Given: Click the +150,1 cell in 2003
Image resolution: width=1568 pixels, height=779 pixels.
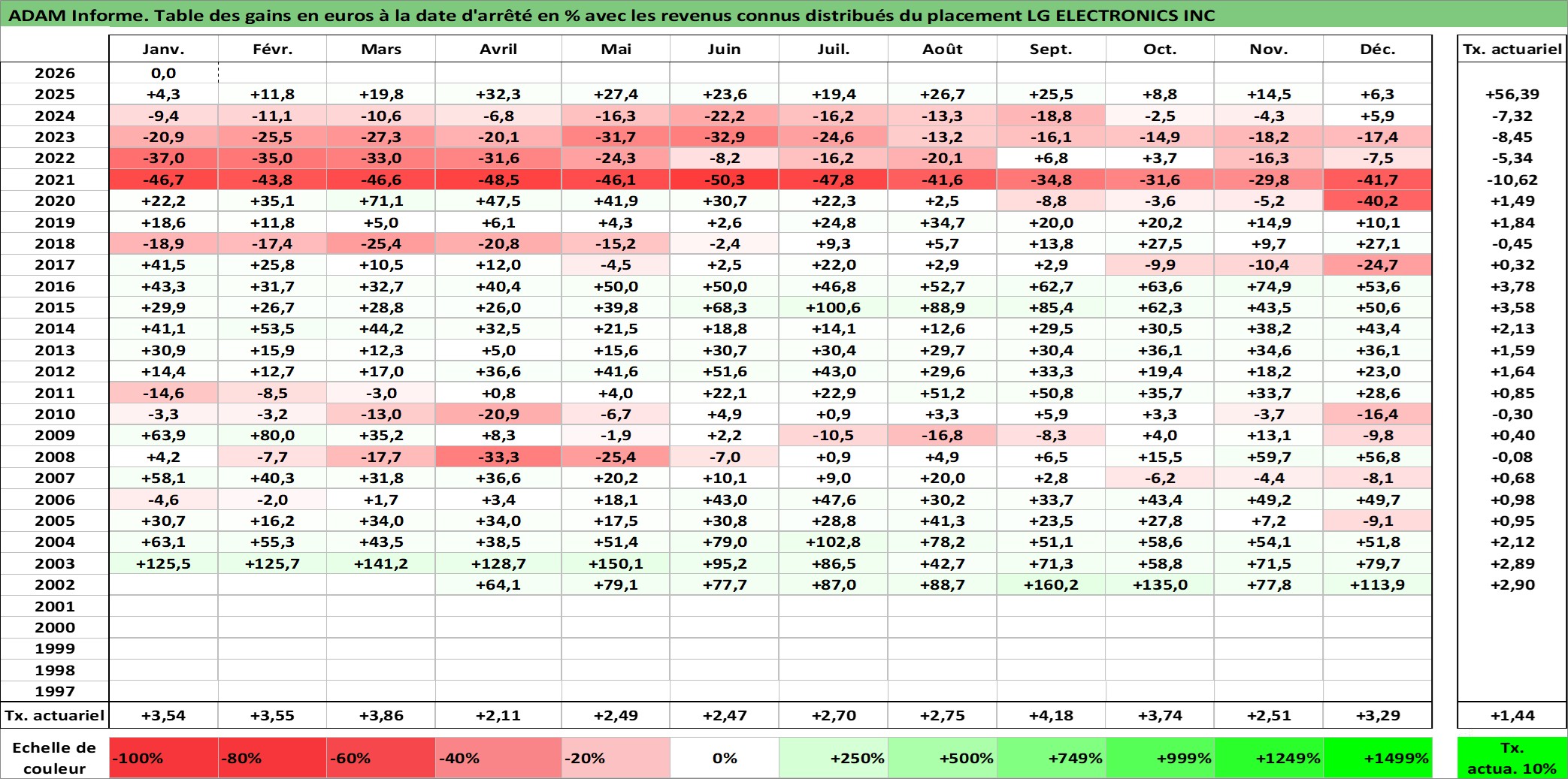Looking at the screenshot, I should (616, 563).
